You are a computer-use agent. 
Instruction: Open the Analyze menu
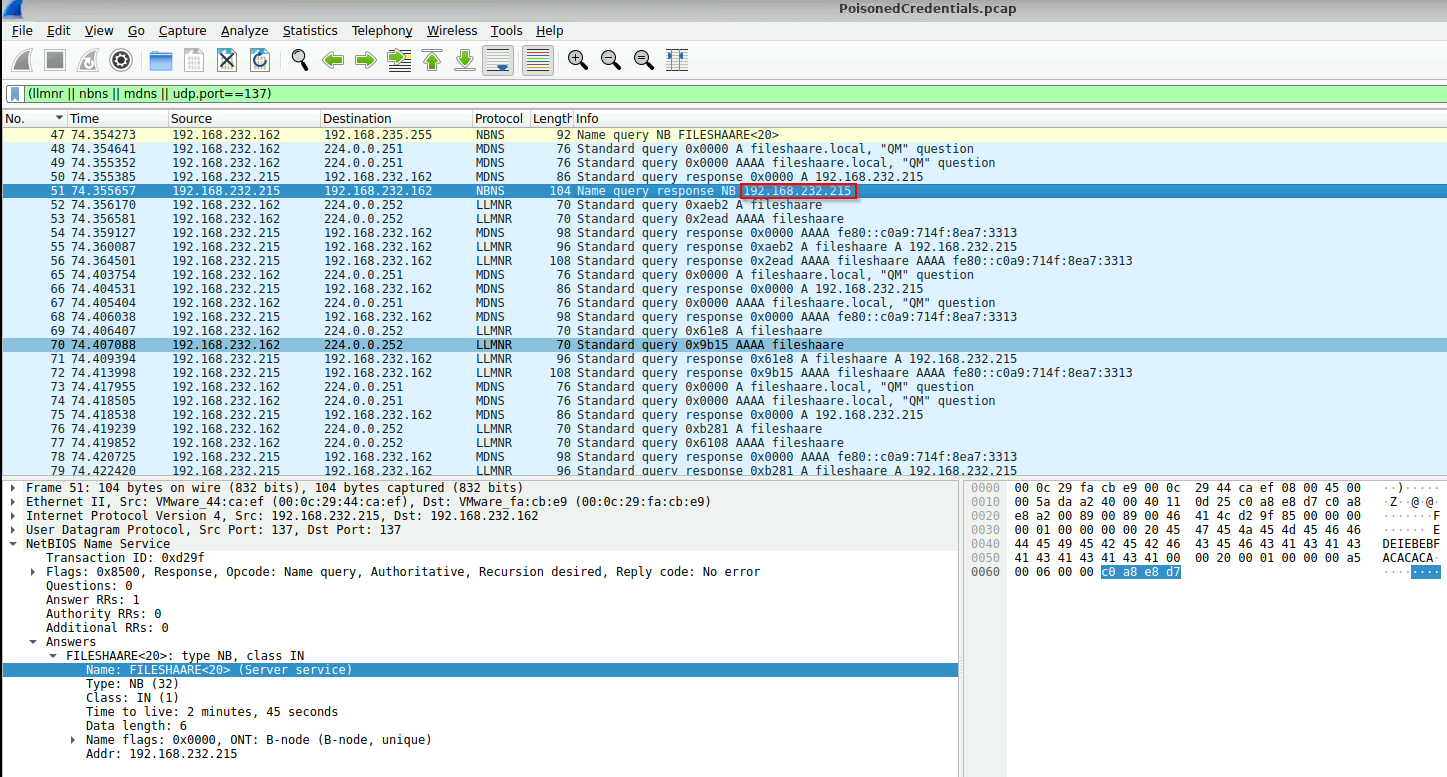click(x=244, y=31)
